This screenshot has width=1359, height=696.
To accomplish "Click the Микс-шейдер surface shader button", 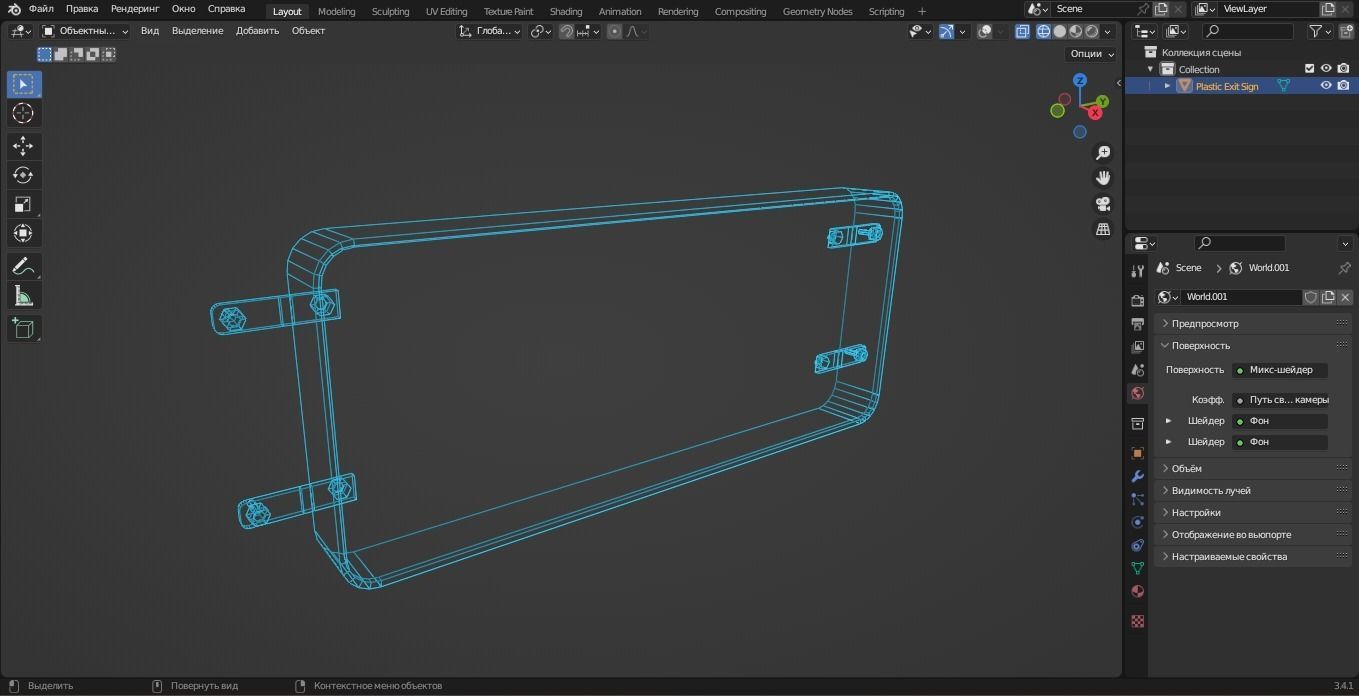I will coord(1280,370).
